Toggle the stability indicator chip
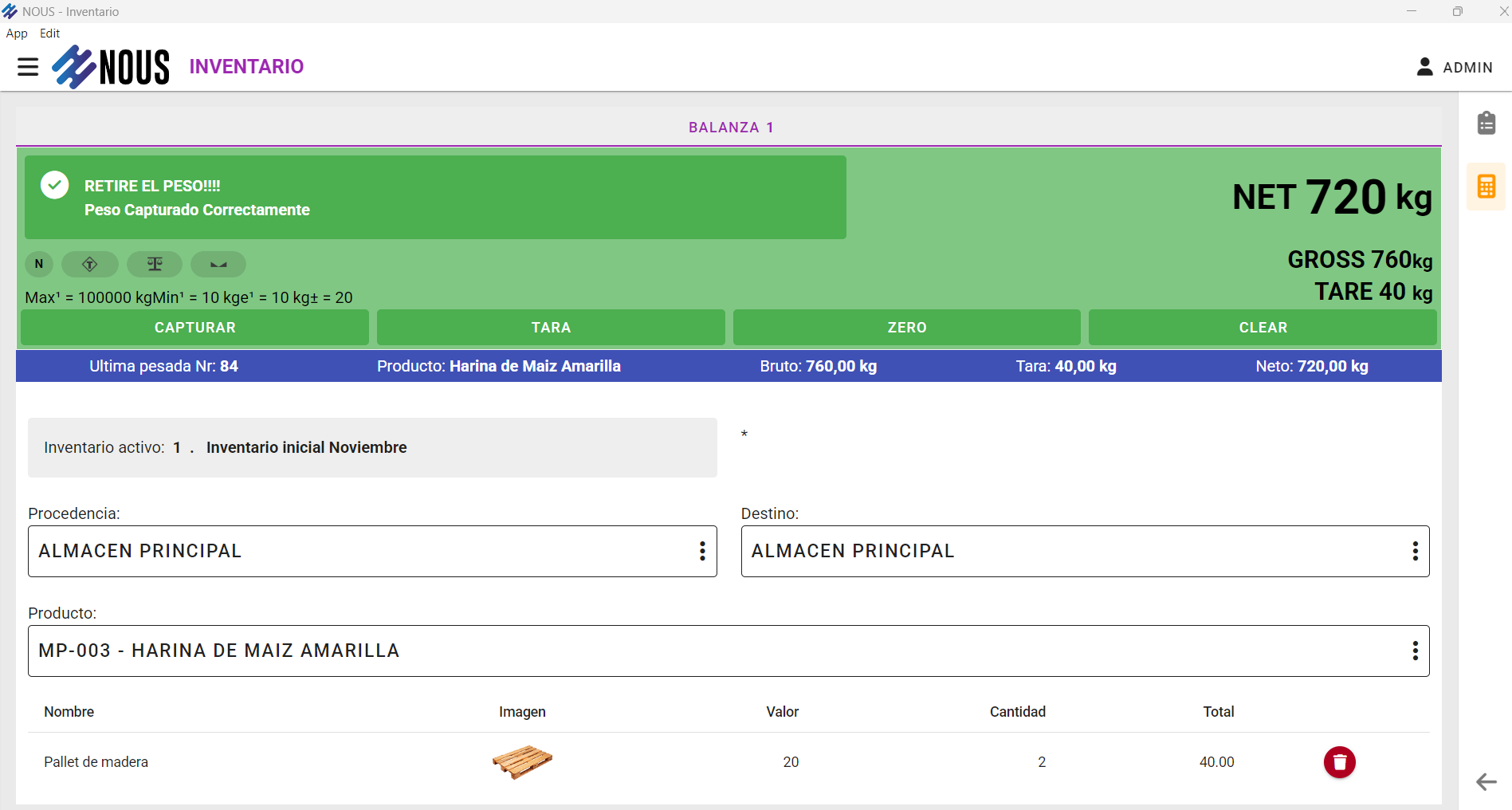1512x810 pixels. coord(218,264)
